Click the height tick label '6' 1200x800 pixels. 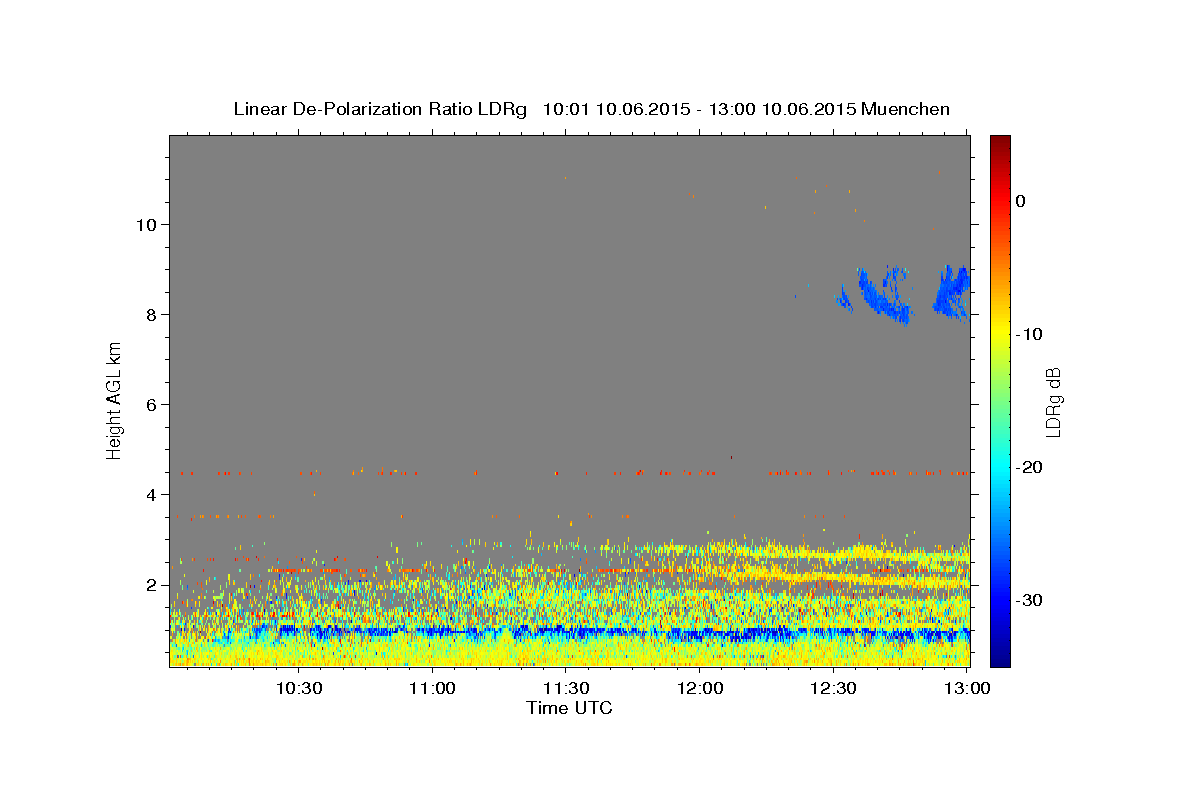click(152, 404)
